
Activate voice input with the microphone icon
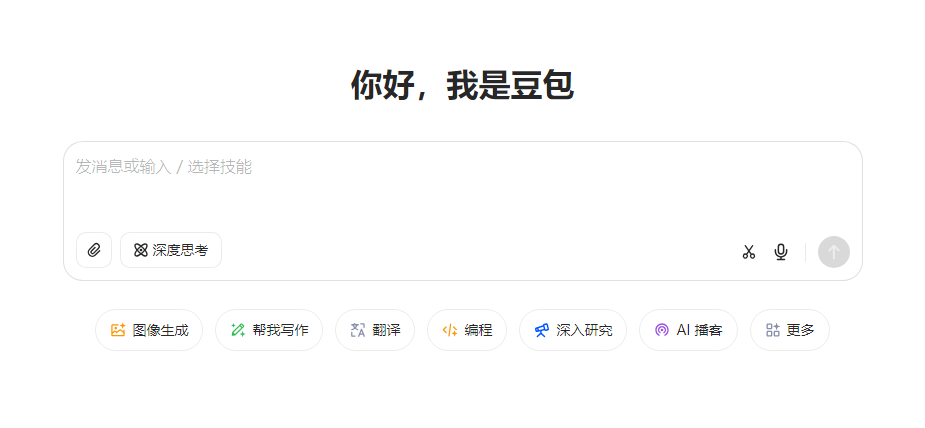(780, 252)
